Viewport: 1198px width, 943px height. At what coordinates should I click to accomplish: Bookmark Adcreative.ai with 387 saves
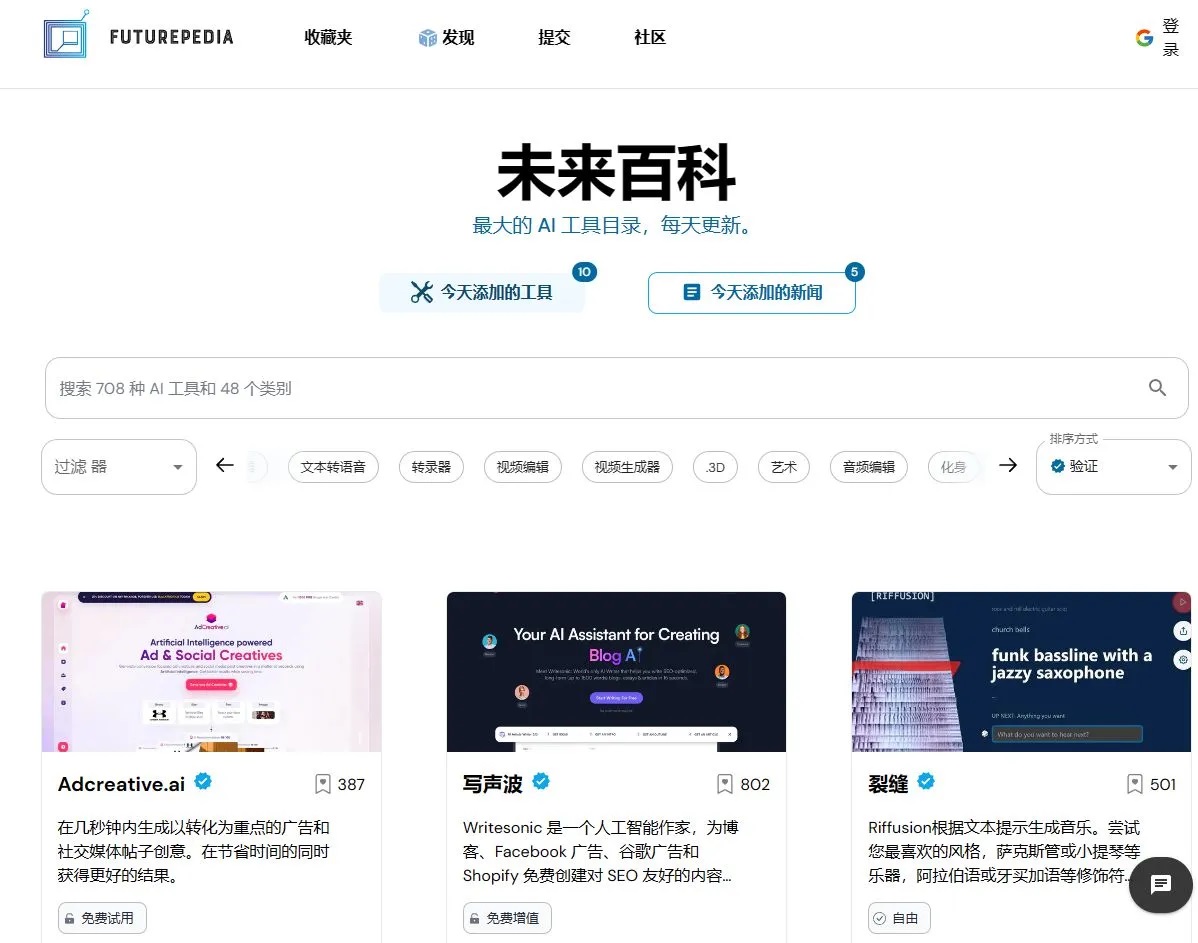[x=322, y=784]
